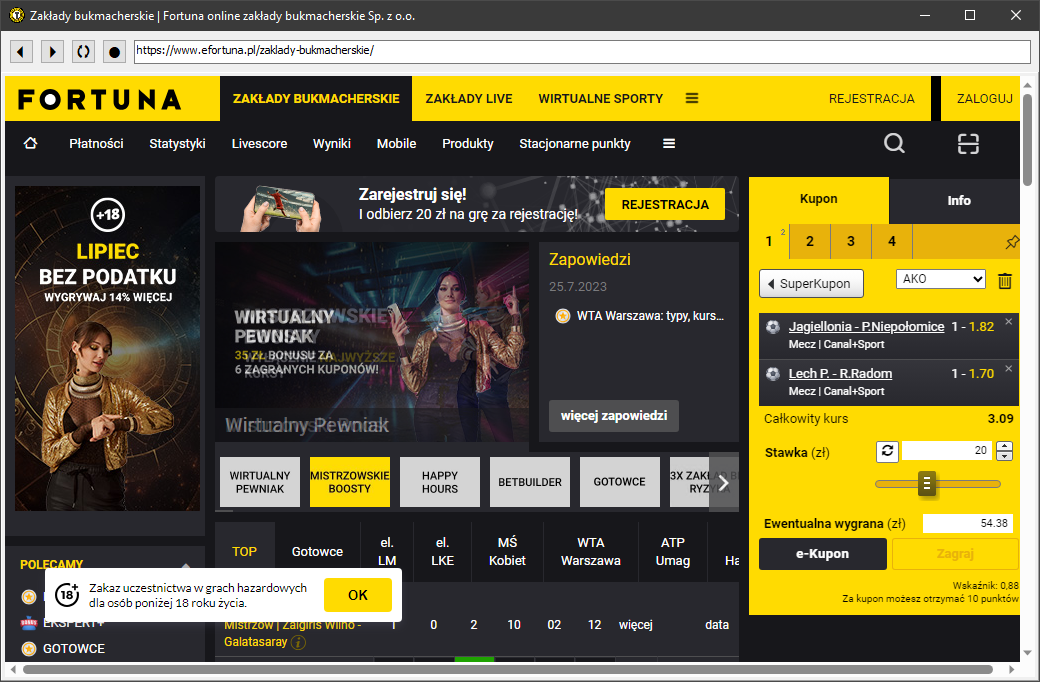This screenshot has width=1040, height=682.
Task: Open the AKO bet type dropdown
Action: coord(940,279)
